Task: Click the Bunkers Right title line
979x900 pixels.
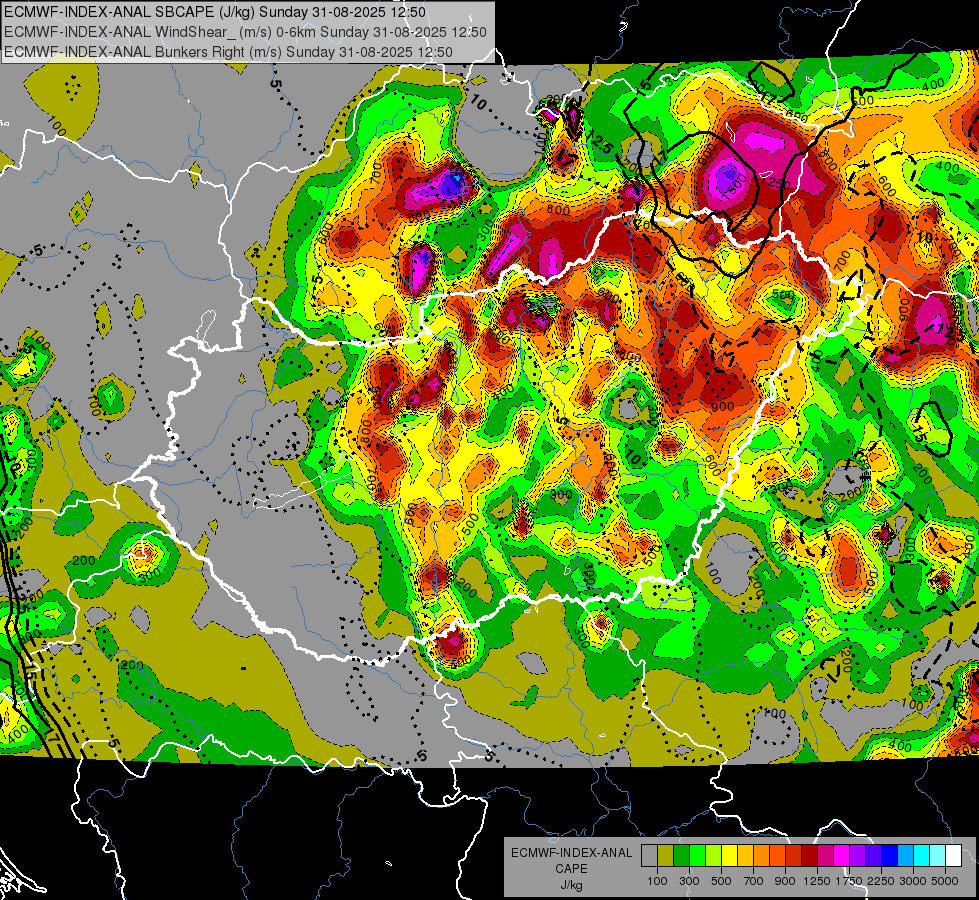Action: (x=228, y=52)
